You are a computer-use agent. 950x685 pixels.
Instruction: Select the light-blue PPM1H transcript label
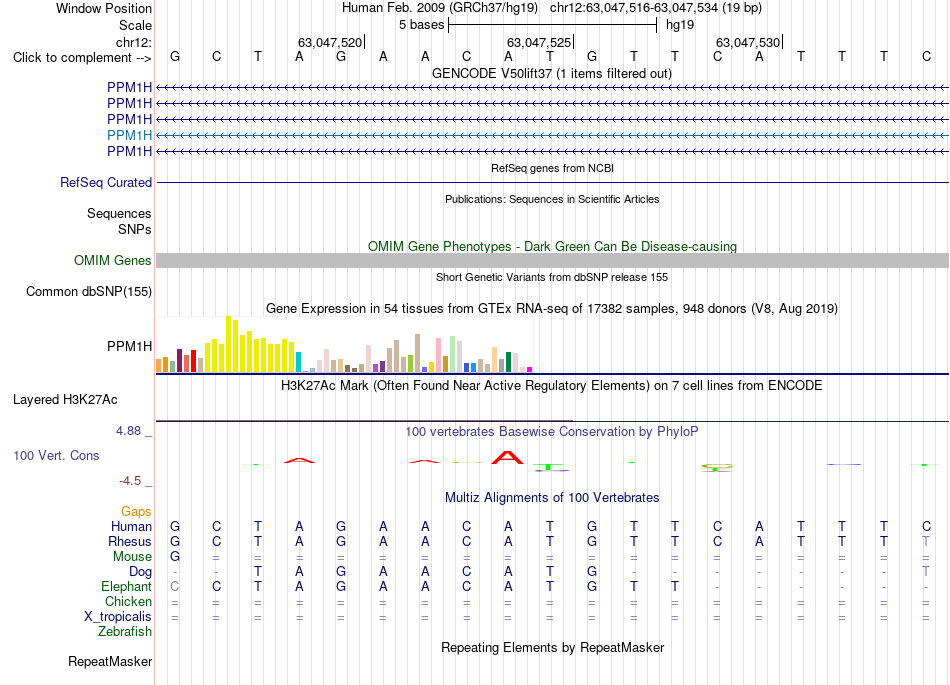point(129,136)
